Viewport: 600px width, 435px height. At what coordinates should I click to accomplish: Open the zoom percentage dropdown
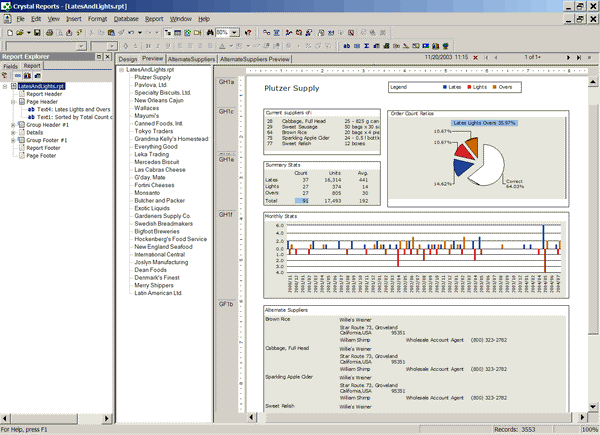235,33
